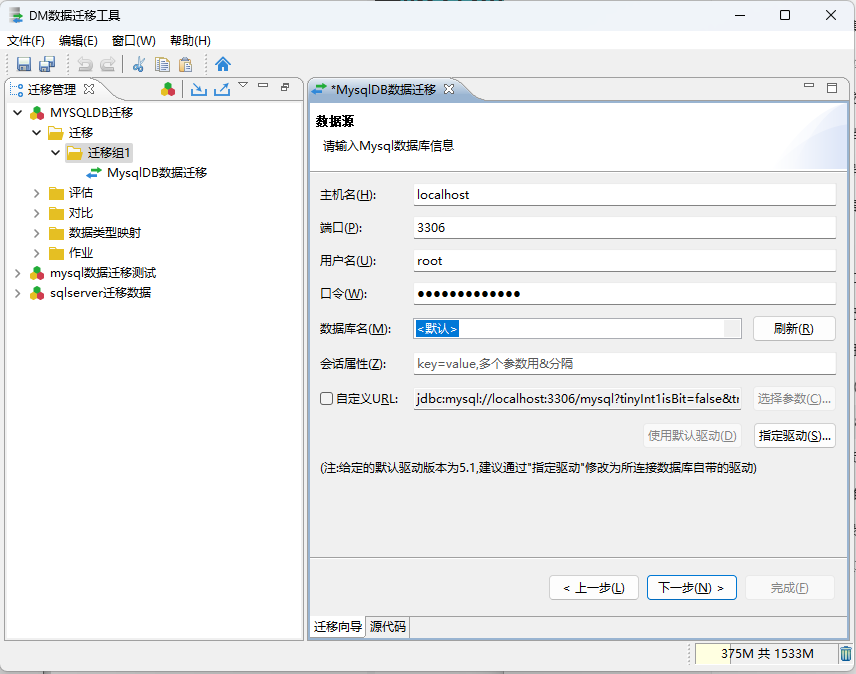The height and width of the screenshot is (674, 856).
Task: Maximize the MysqlDB数据迁移 editor area
Action: coord(832,88)
